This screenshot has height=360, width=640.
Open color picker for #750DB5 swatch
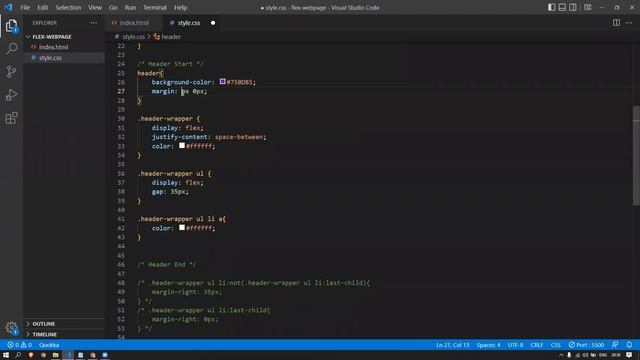222,82
